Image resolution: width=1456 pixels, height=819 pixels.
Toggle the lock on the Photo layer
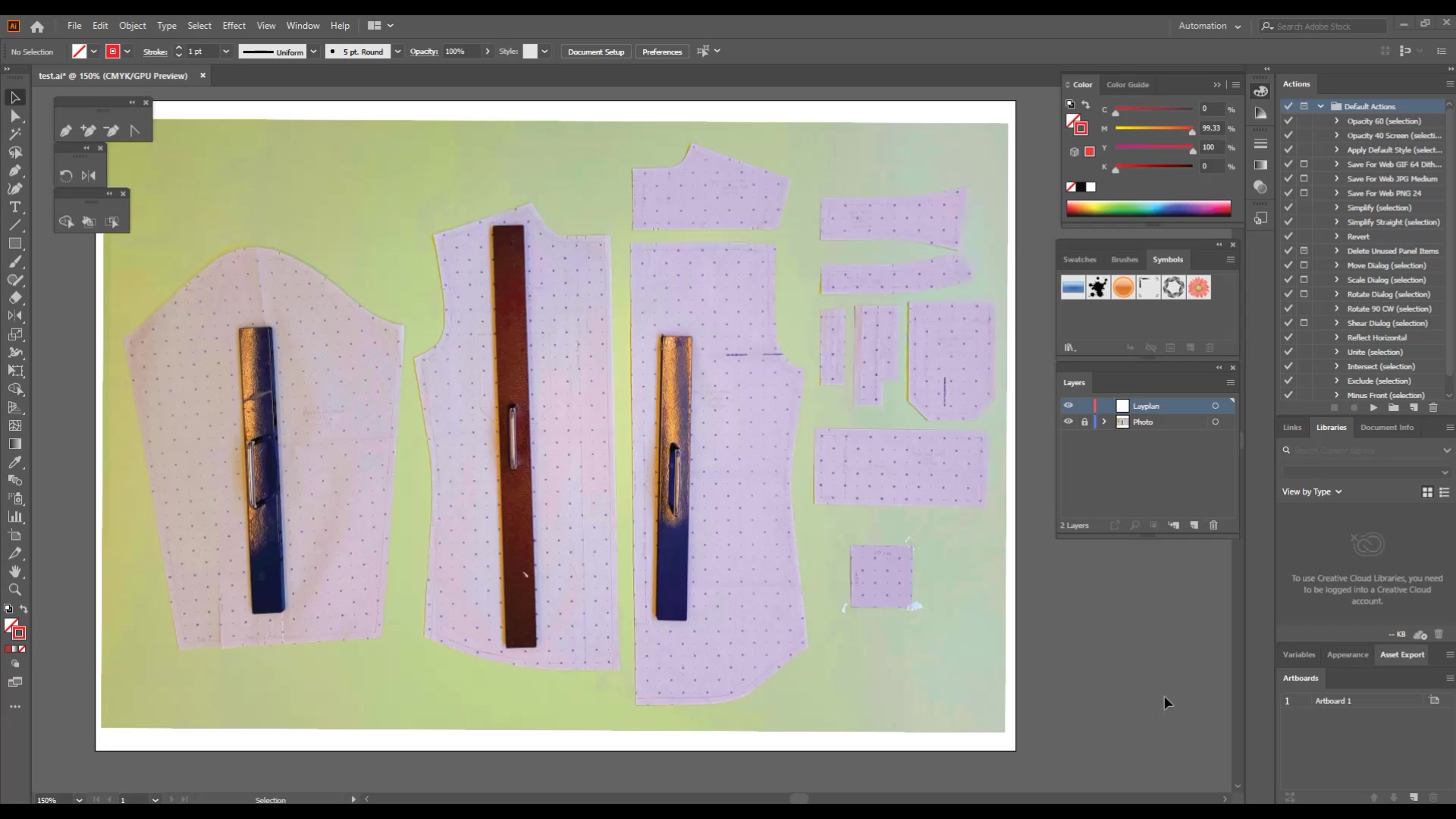(x=1084, y=422)
